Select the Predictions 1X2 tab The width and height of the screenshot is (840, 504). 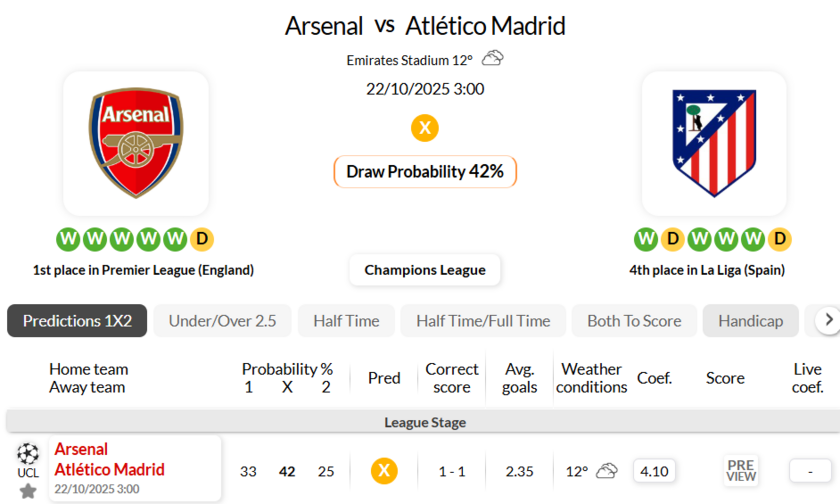(77, 321)
